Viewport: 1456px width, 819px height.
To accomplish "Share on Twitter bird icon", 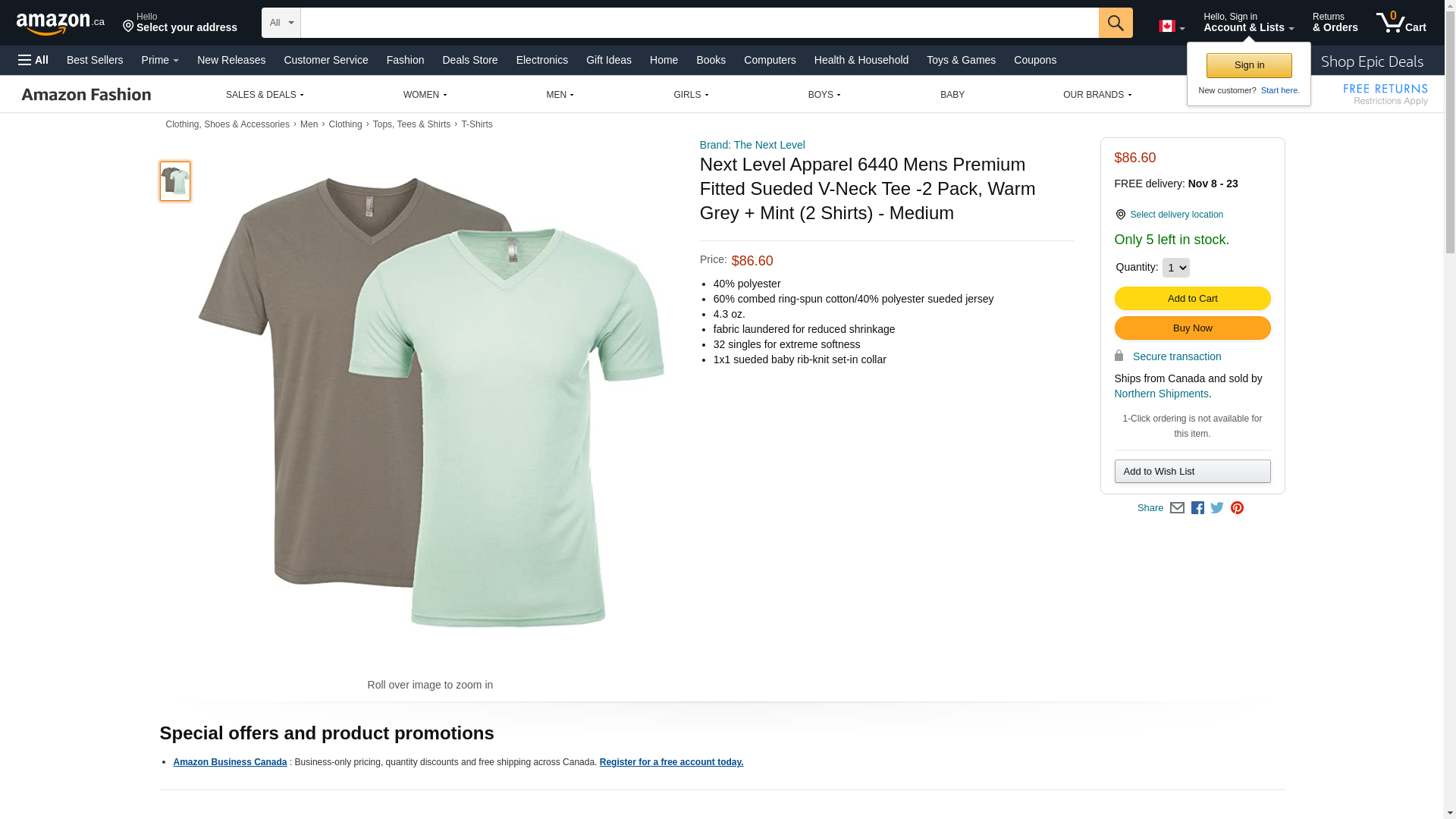I will (x=1217, y=508).
